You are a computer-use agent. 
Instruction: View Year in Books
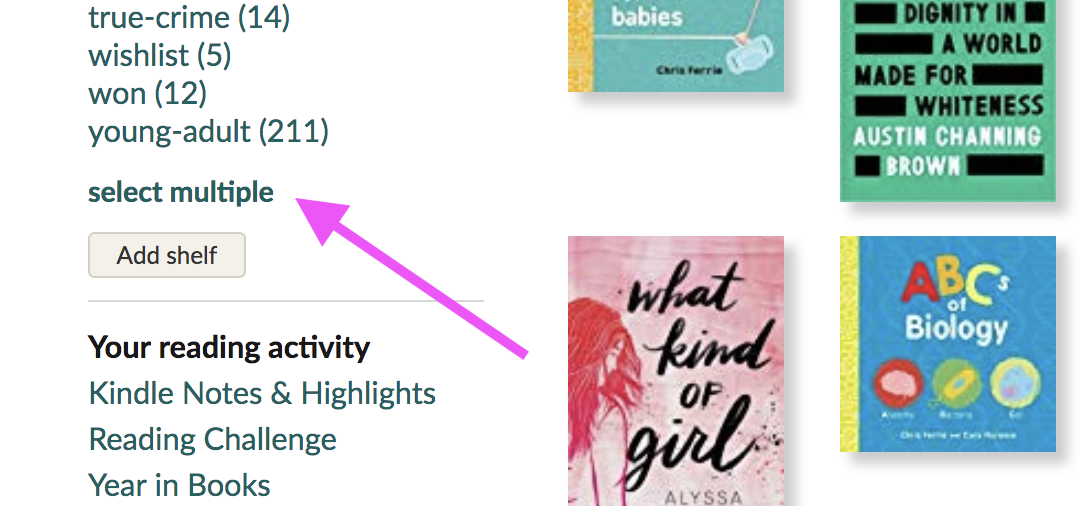(x=179, y=484)
